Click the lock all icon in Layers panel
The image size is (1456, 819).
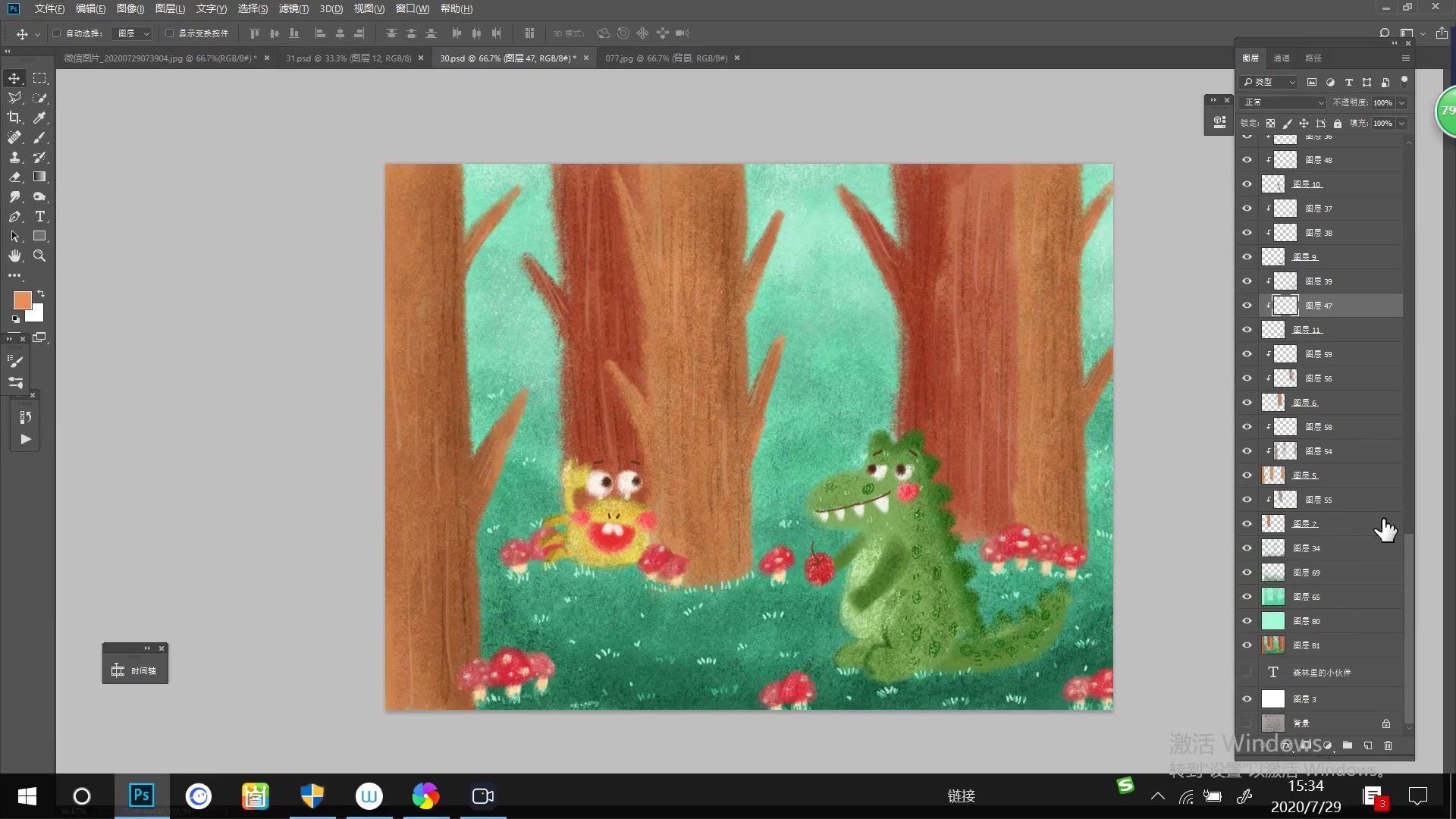pyautogui.click(x=1338, y=124)
